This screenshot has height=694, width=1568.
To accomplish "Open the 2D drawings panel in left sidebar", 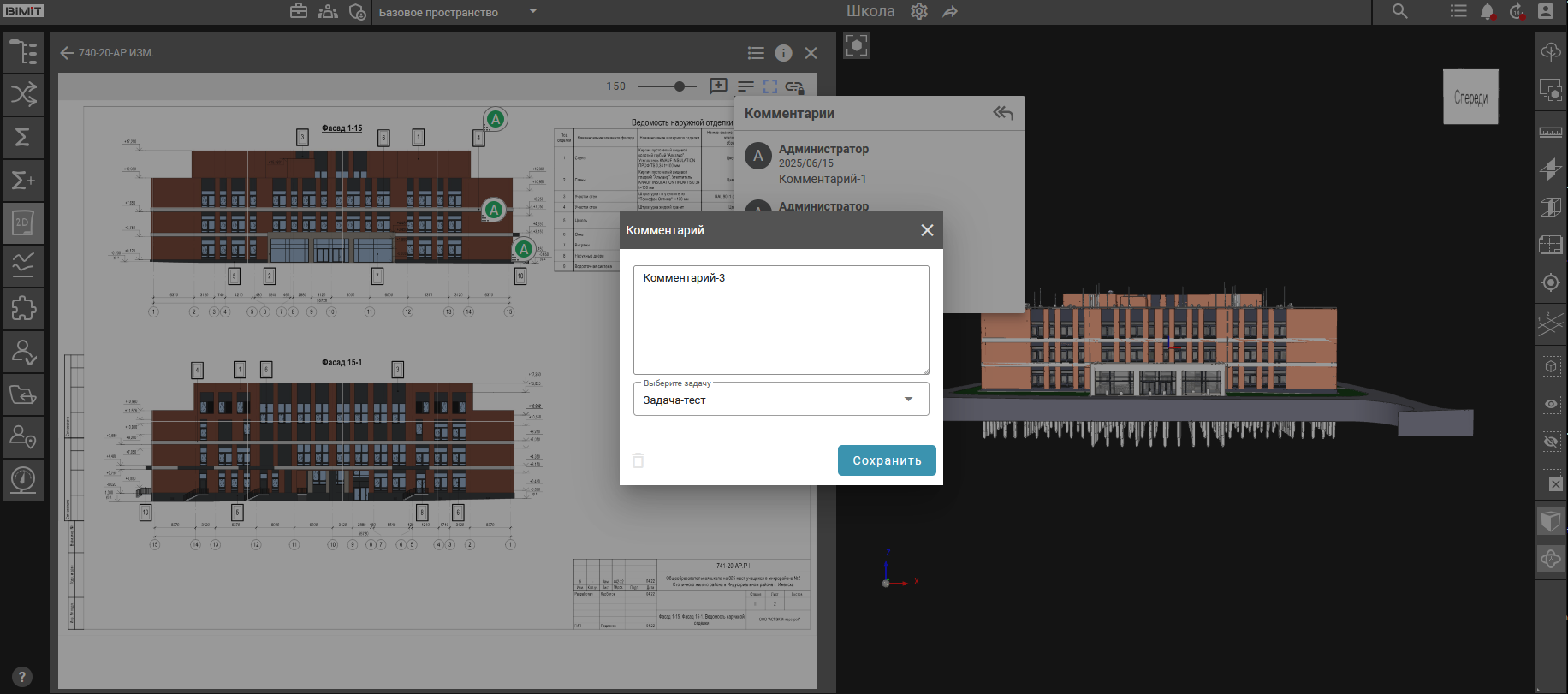I will (23, 222).
